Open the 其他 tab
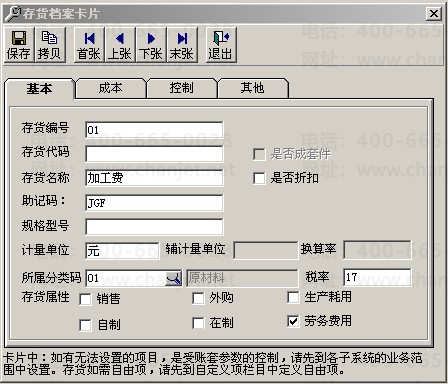 [252, 88]
